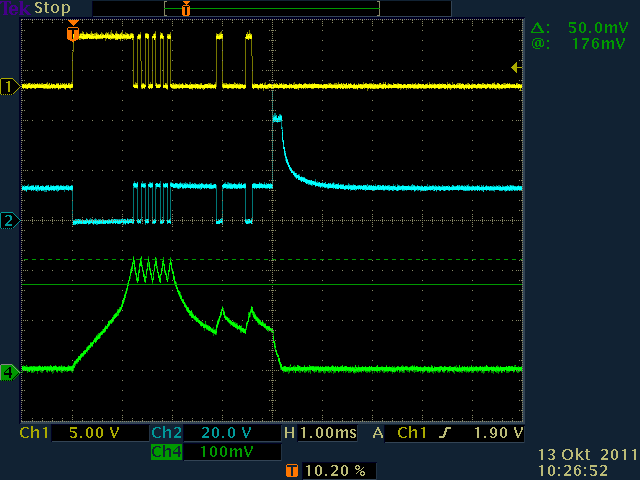The image size is (640, 480).
Task: Click the yellow channel 1 ground marker
Action: 11,87
